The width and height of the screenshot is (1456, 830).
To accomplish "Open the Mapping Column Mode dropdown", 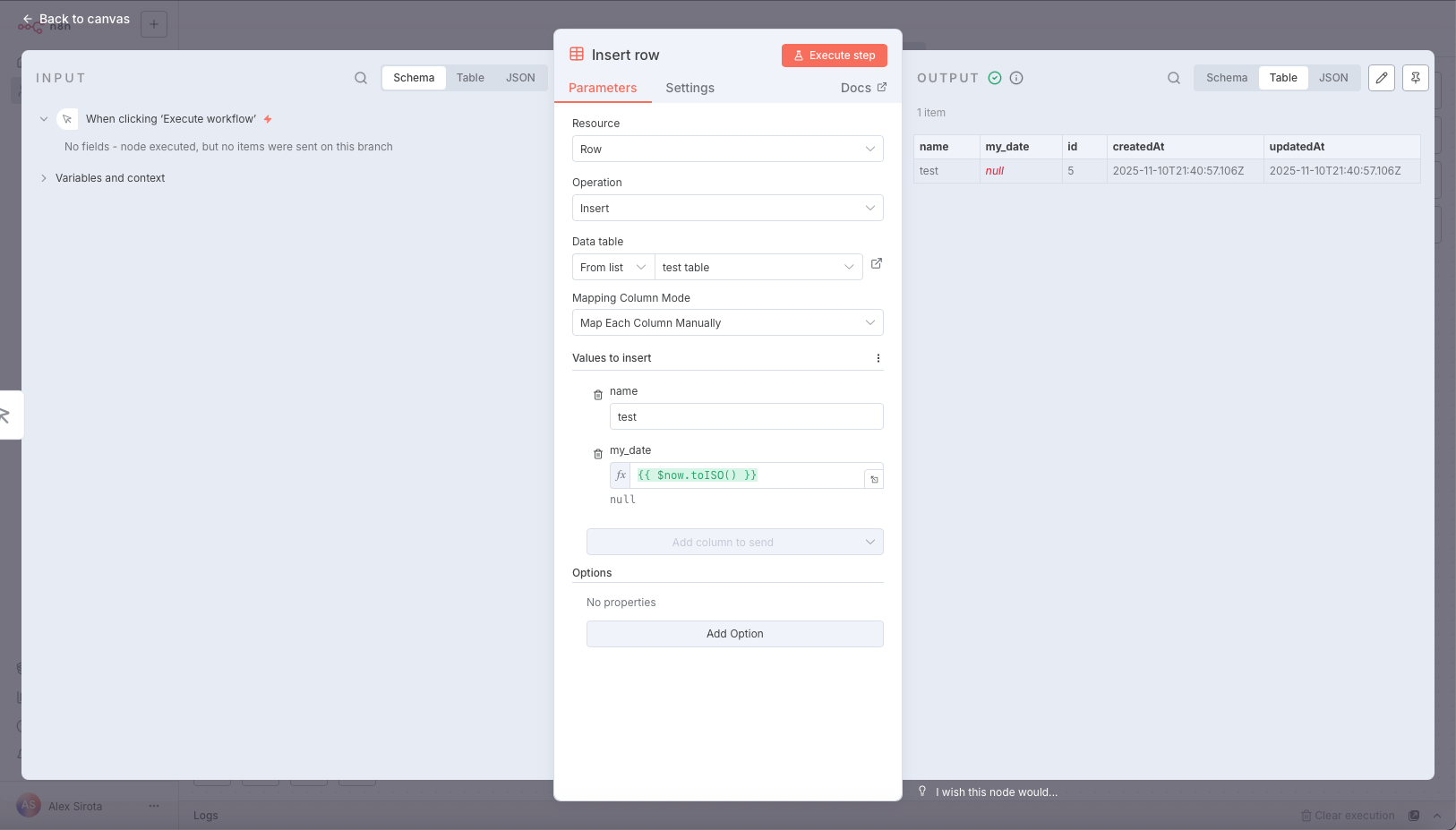I will click(x=728, y=322).
